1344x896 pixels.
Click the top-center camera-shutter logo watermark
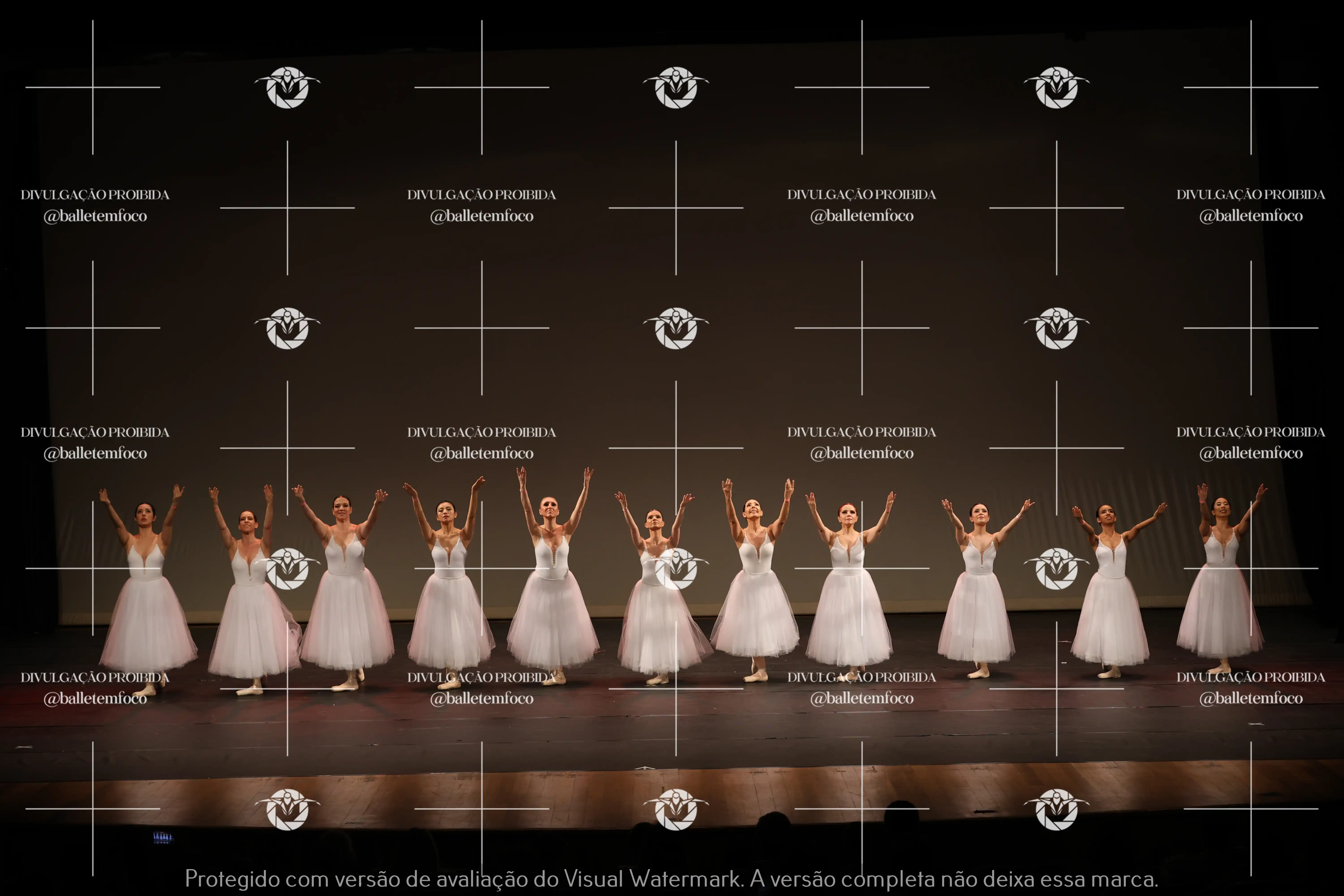pyautogui.click(x=676, y=87)
